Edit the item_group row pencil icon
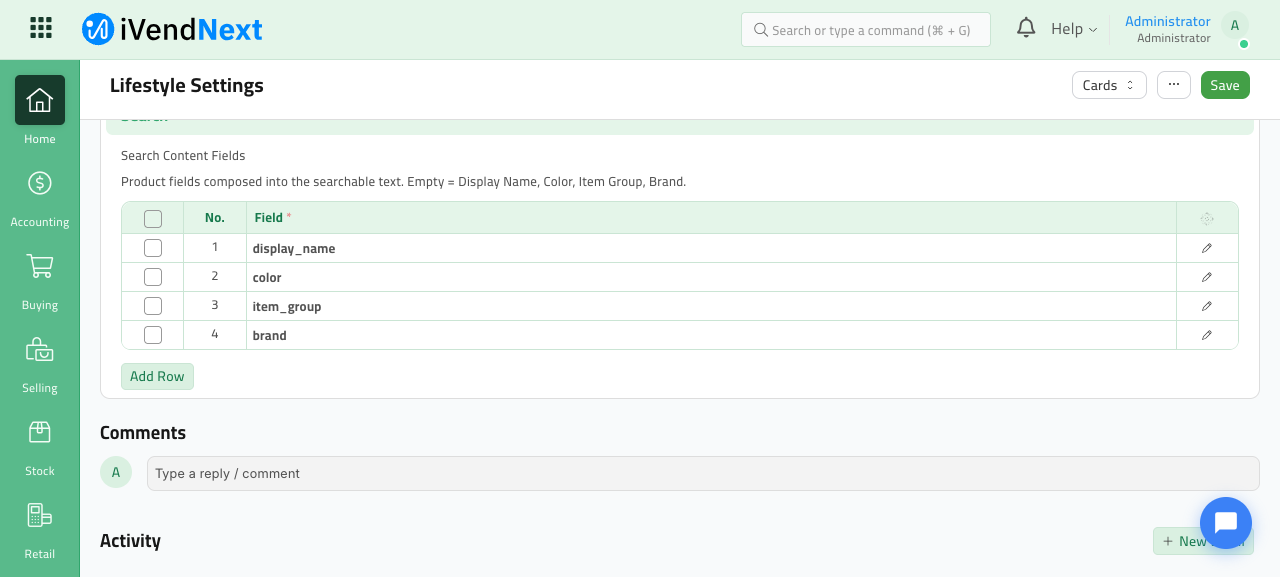This screenshot has width=1280, height=577. coord(1207,306)
